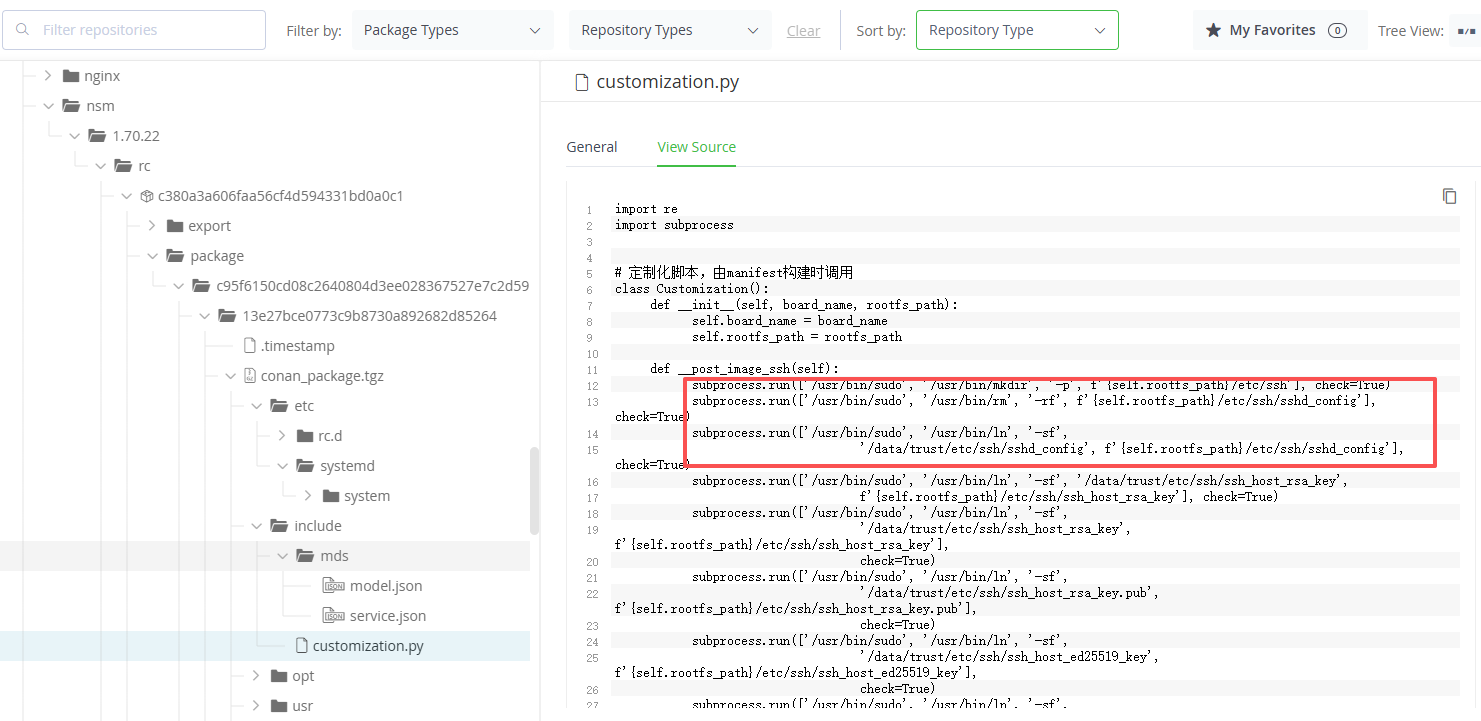
Task: Click the My Favorites star icon
Action: pyautogui.click(x=1213, y=30)
